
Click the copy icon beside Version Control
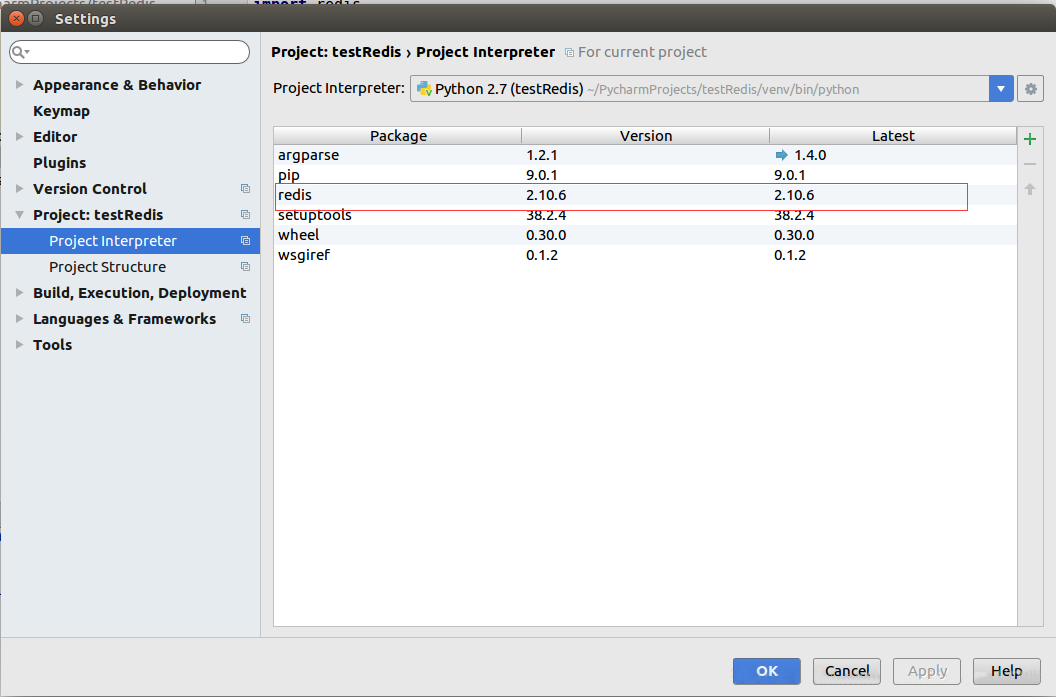point(245,189)
